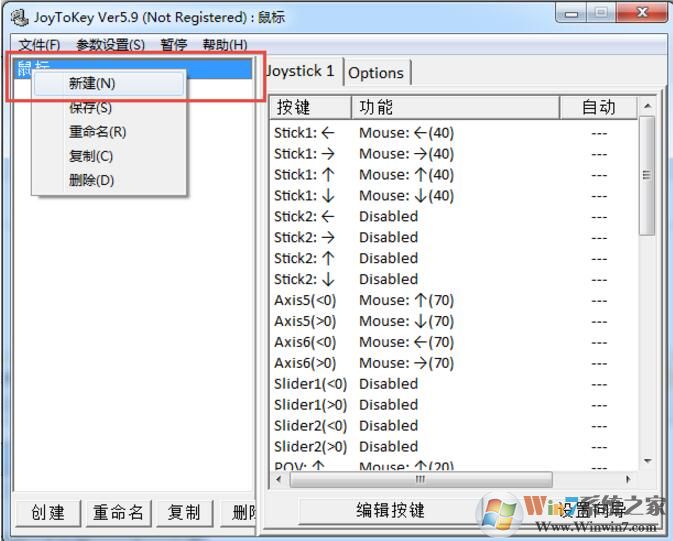Select the Stick2: ↓ row
This screenshot has height=541, width=673.
(454, 280)
